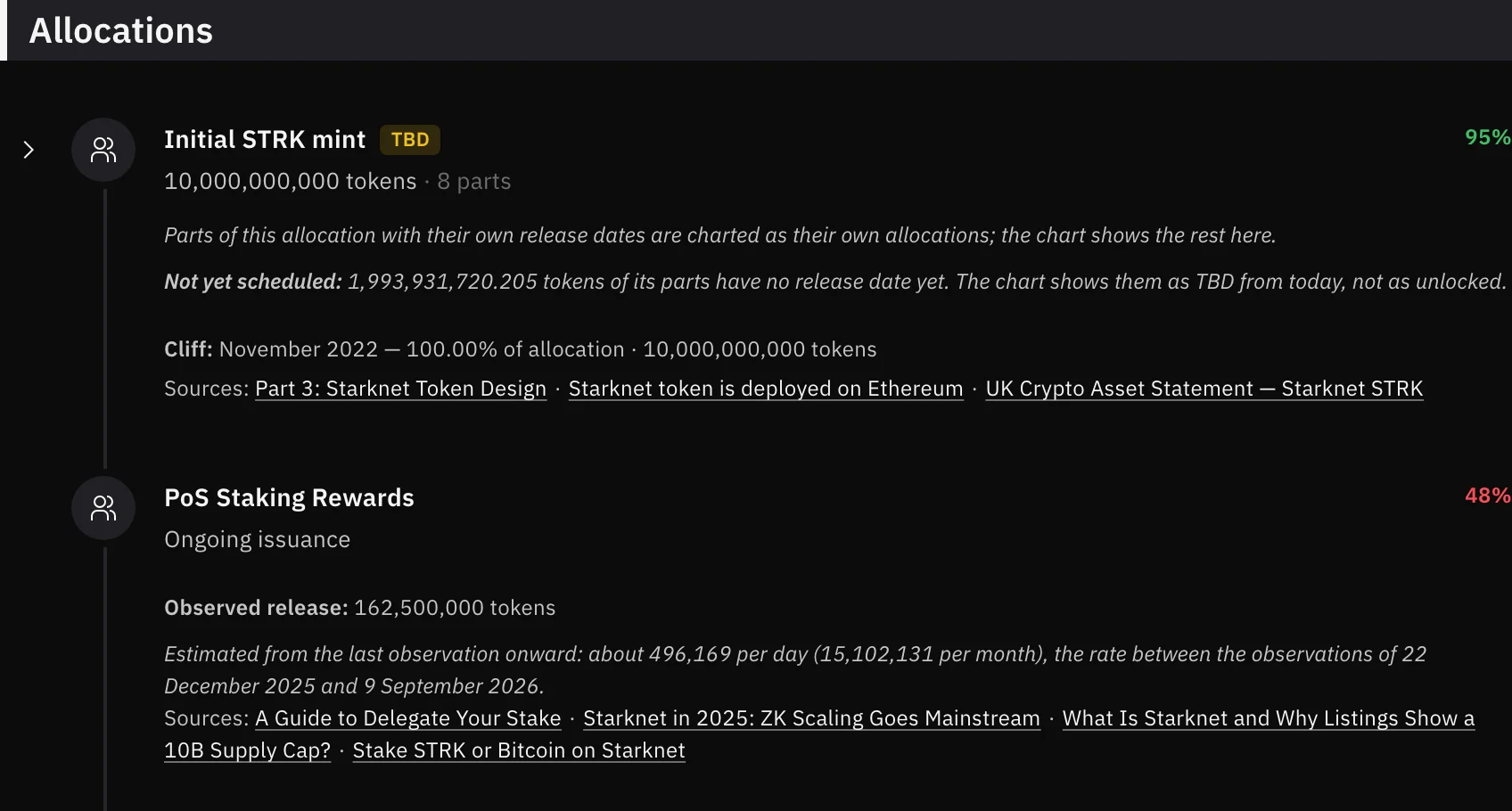Open the Part 3: Starknet Token Design source

coord(400,389)
